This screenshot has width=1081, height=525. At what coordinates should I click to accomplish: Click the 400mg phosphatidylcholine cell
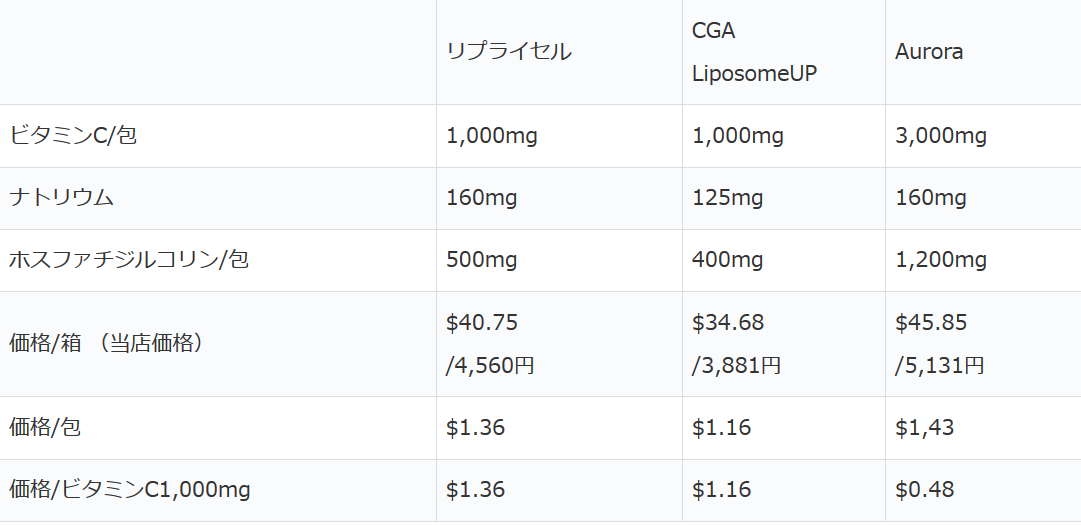pos(727,260)
